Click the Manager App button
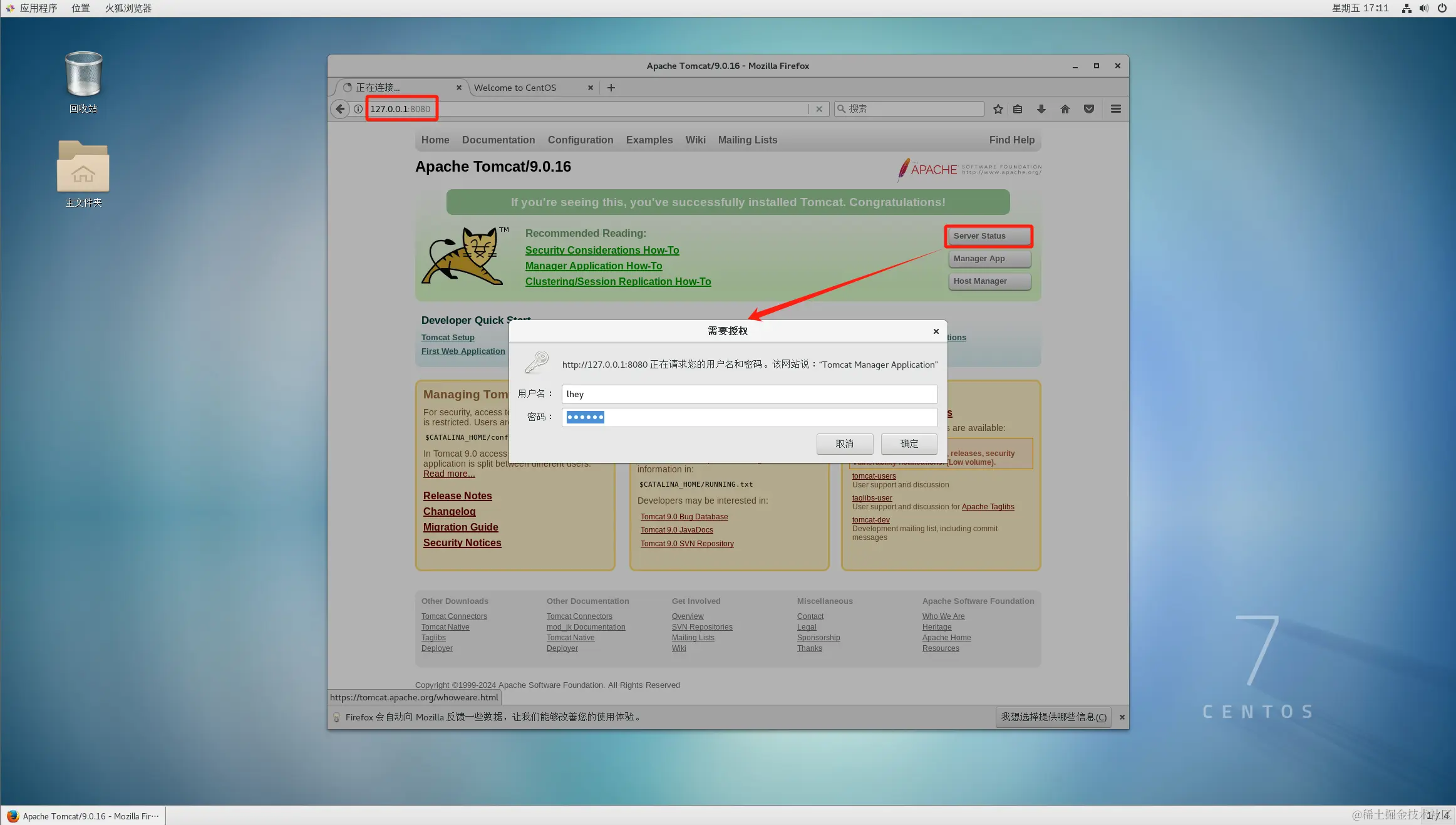 tap(989, 259)
